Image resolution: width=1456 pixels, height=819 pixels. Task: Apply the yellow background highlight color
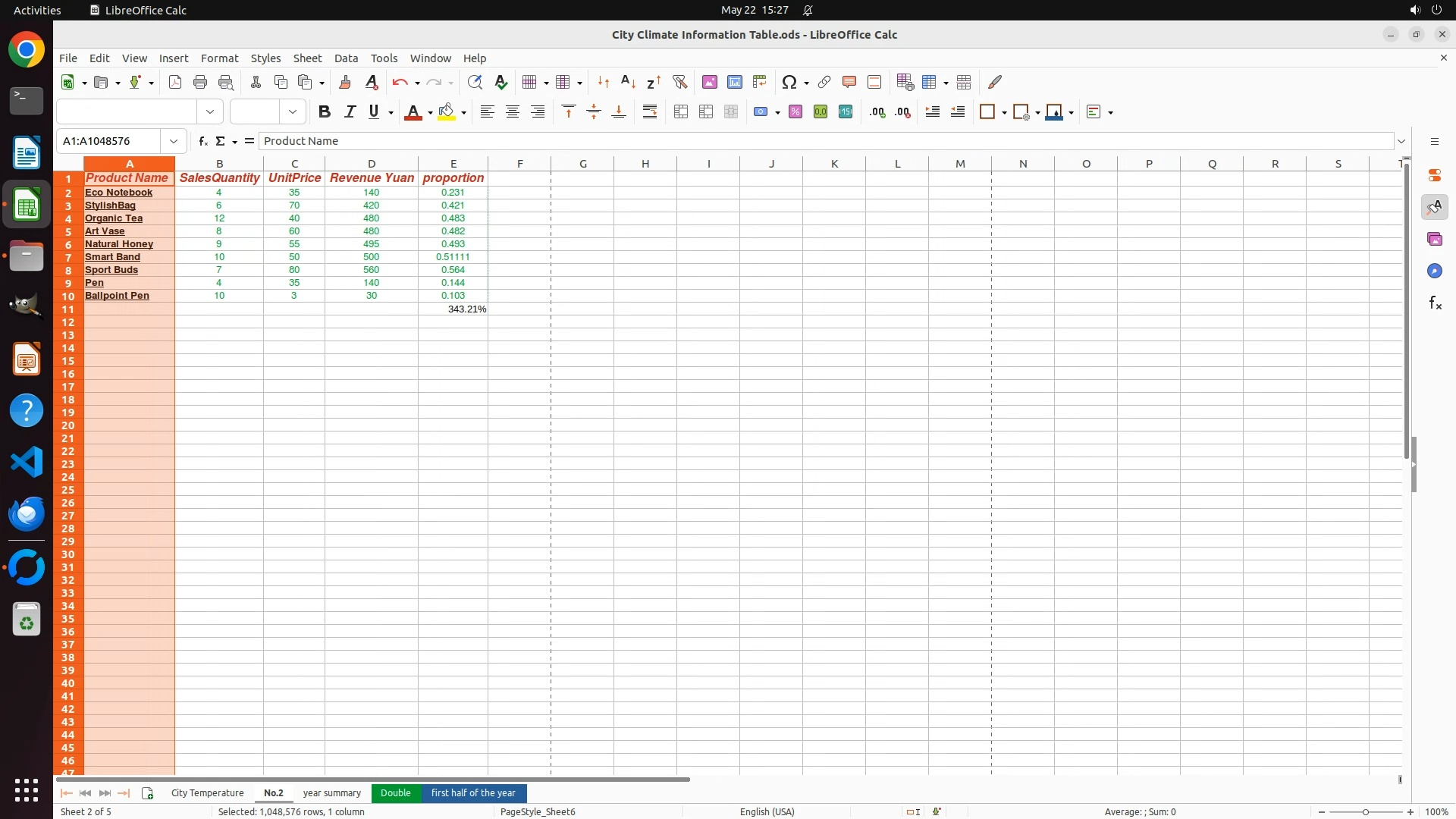[x=447, y=112]
